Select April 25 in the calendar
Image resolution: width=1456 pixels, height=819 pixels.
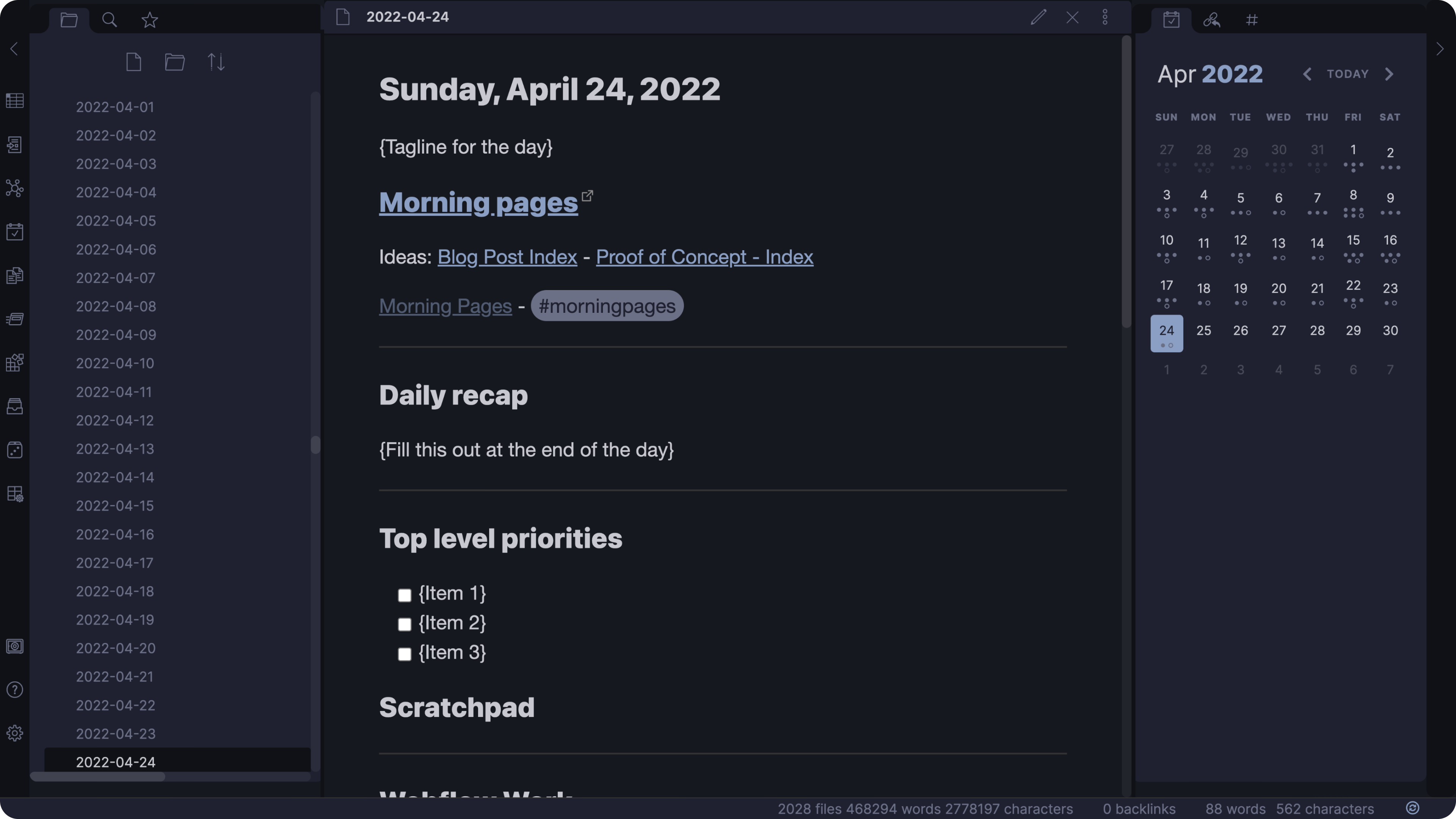[x=1203, y=331]
